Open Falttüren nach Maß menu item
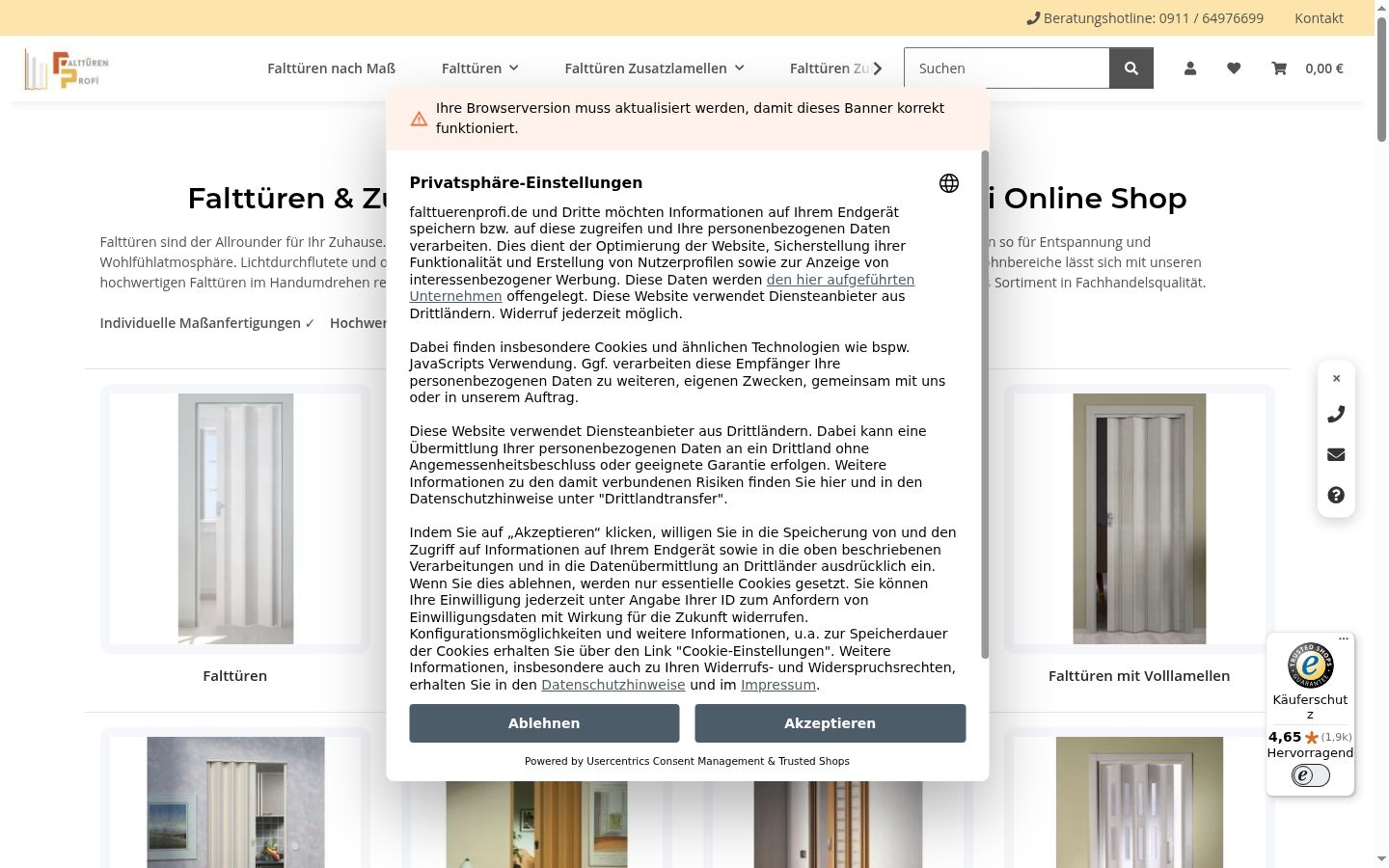 point(331,68)
